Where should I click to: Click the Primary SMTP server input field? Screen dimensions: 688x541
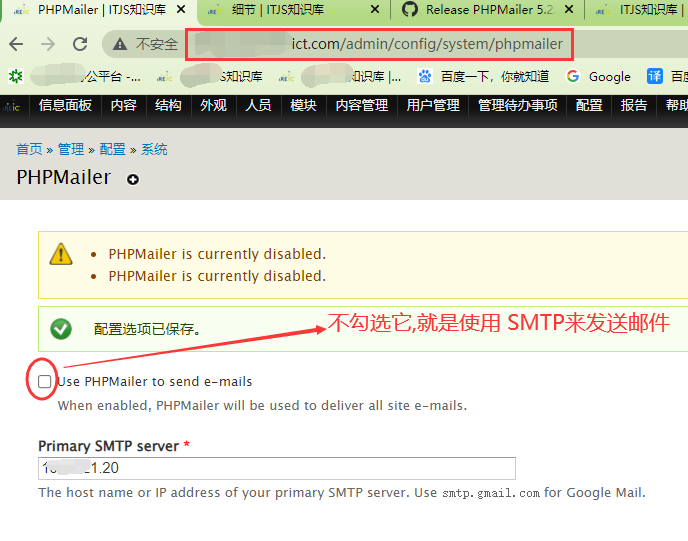click(x=277, y=468)
